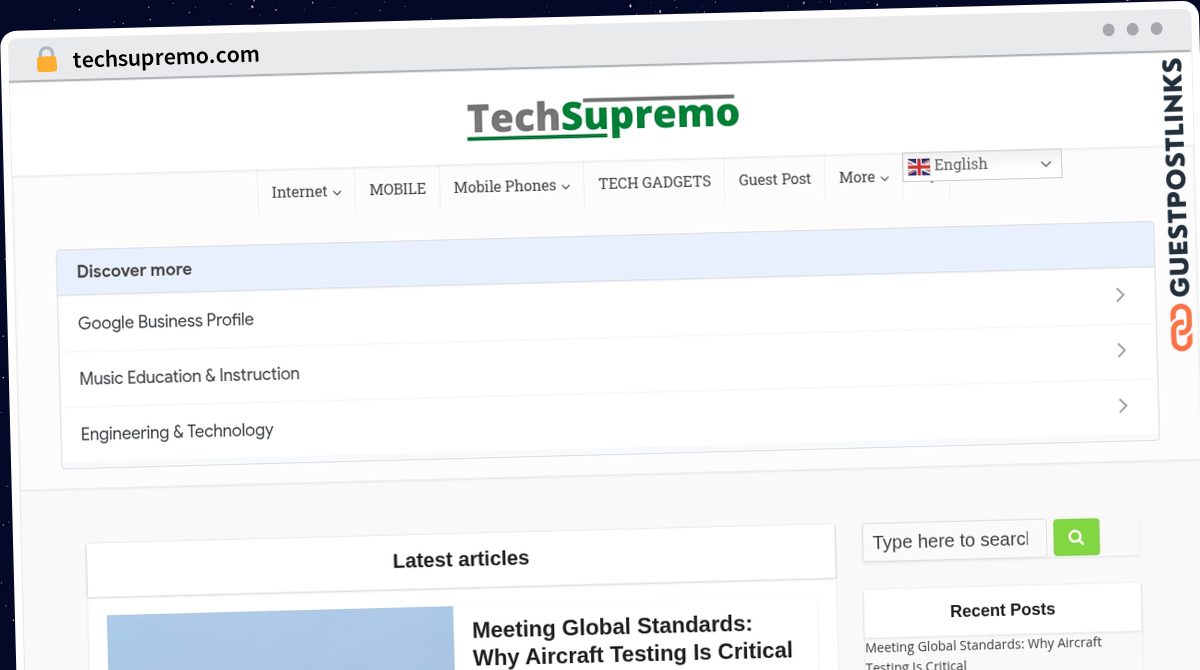The width and height of the screenshot is (1200, 670).
Task: Click the Recent Posts heading
Action: tap(1002, 610)
